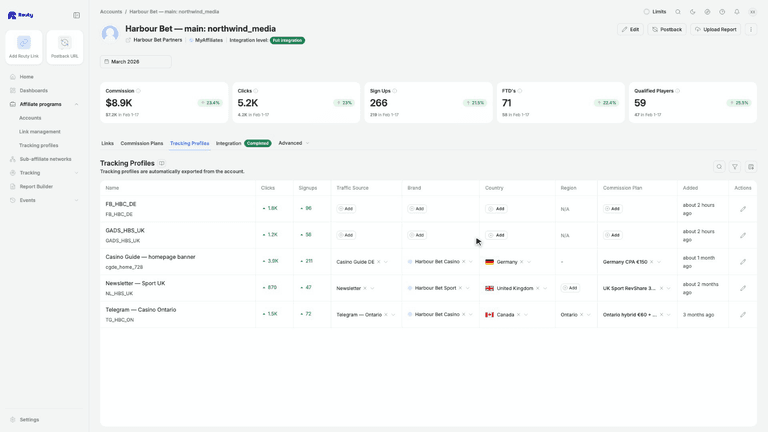Add brand for GADS_HBS_UK row
Screen dimensions: 768x432
[417, 235]
